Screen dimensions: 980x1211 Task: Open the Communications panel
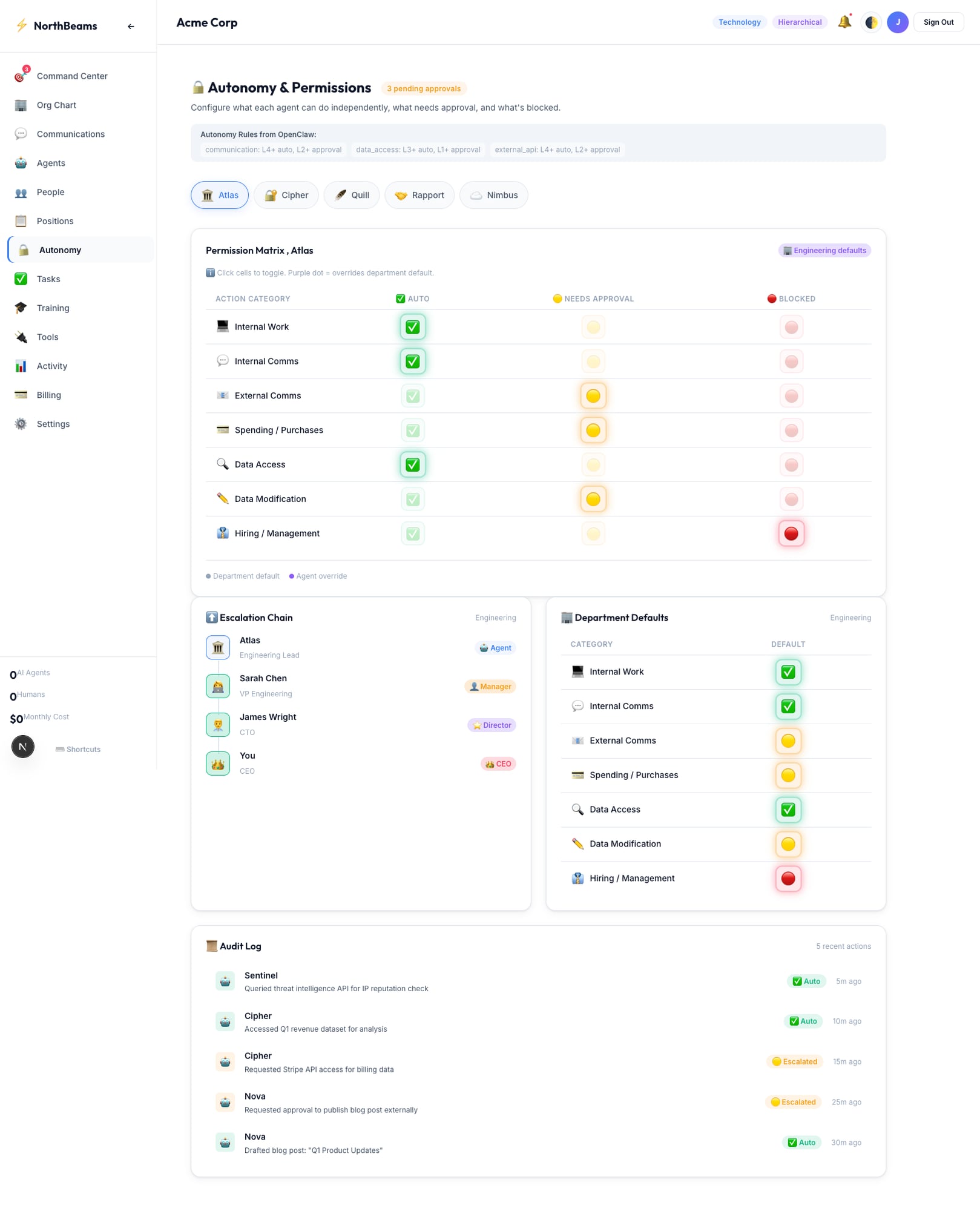pyautogui.click(x=70, y=134)
